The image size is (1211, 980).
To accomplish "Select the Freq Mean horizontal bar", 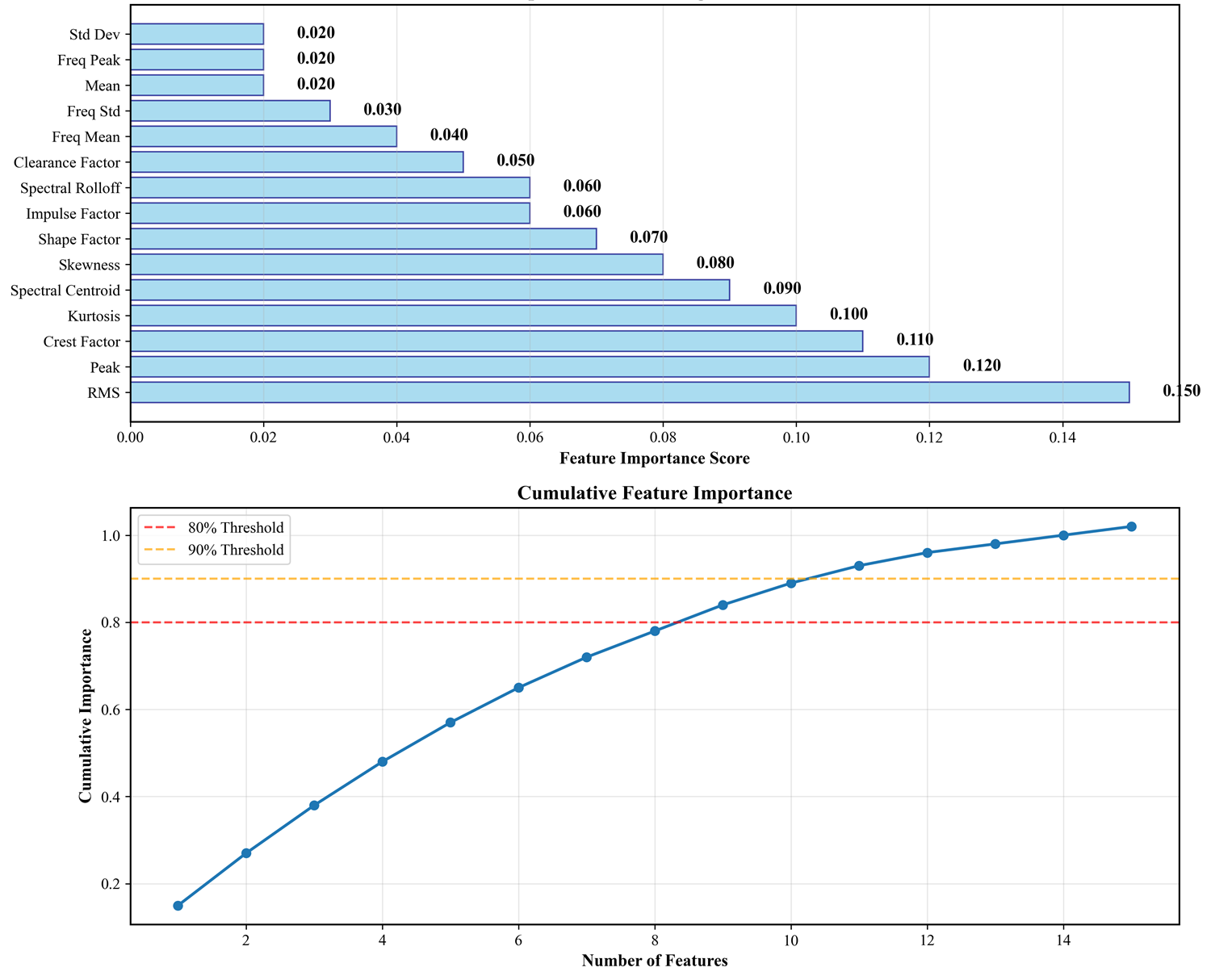I will click(263, 136).
